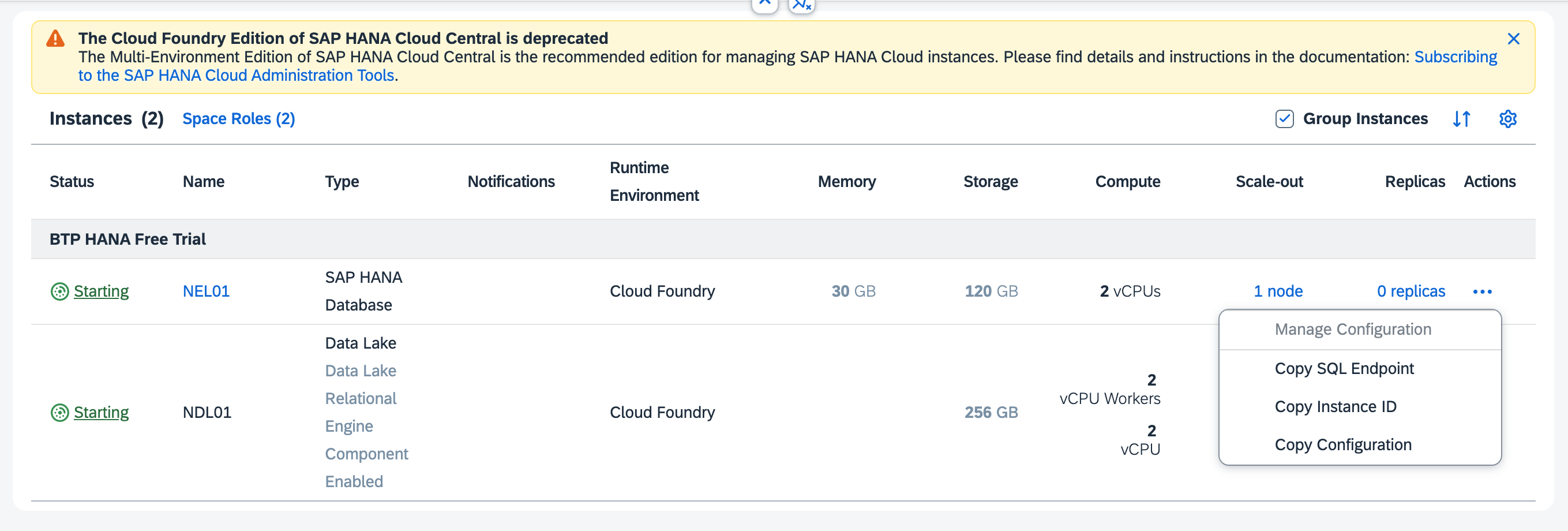Select Copy SQL Endpoint menu entry
The width and height of the screenshot is (1568, 531).
click(1344, 368)
